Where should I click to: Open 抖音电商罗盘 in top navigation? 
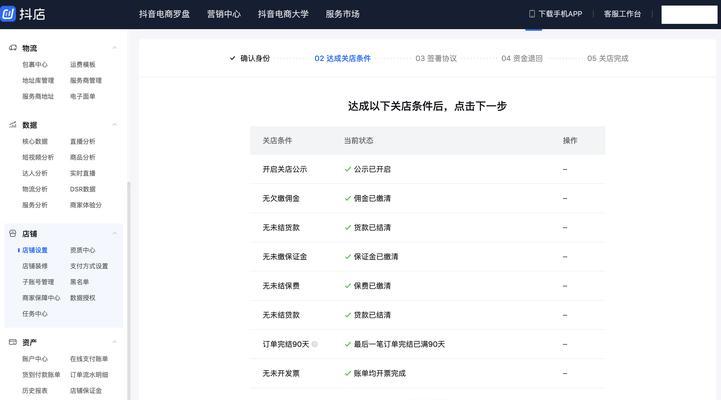pyautogui.click(x=165, y=14)
